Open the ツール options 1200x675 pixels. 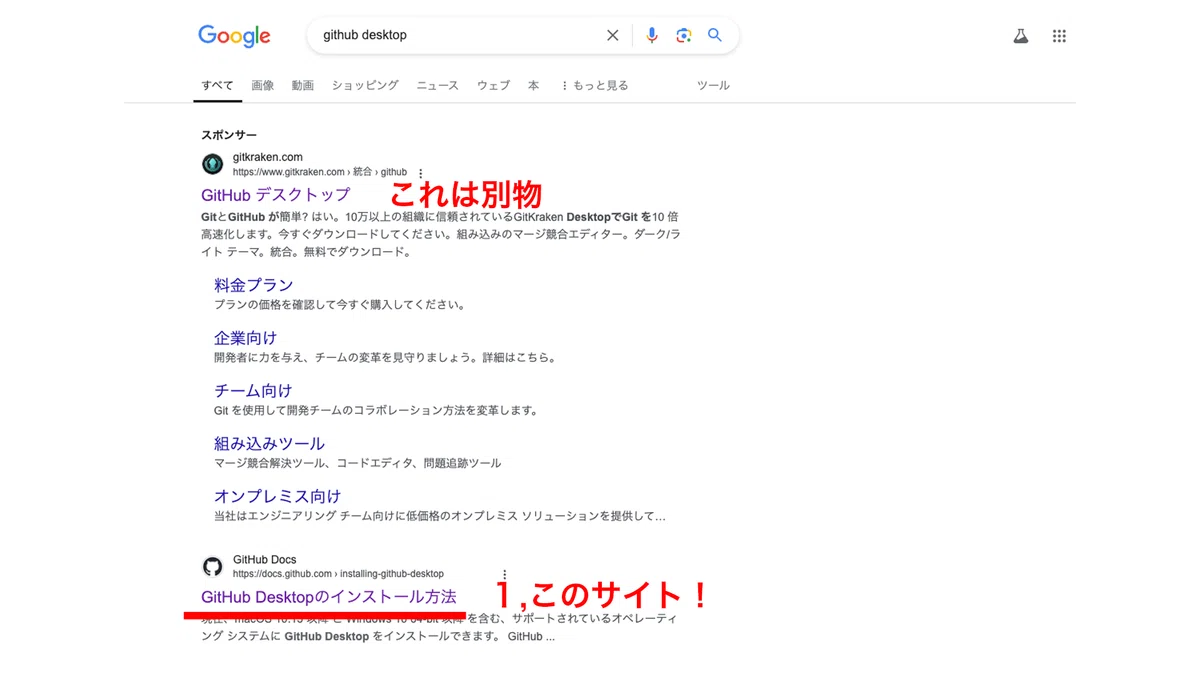point(713,86)
